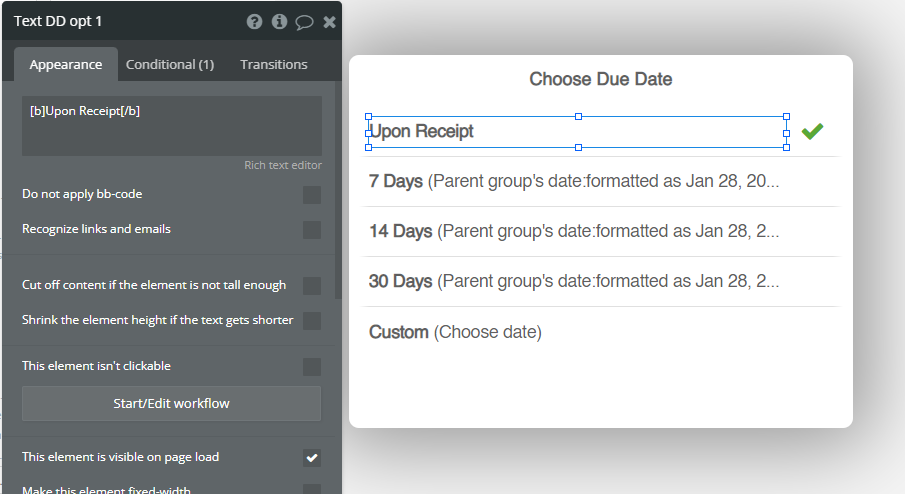Close the Text DD opt 1 panel
The width and height of the screenshot is (905, 494).
pyautogui.click(x=329, y=21)
